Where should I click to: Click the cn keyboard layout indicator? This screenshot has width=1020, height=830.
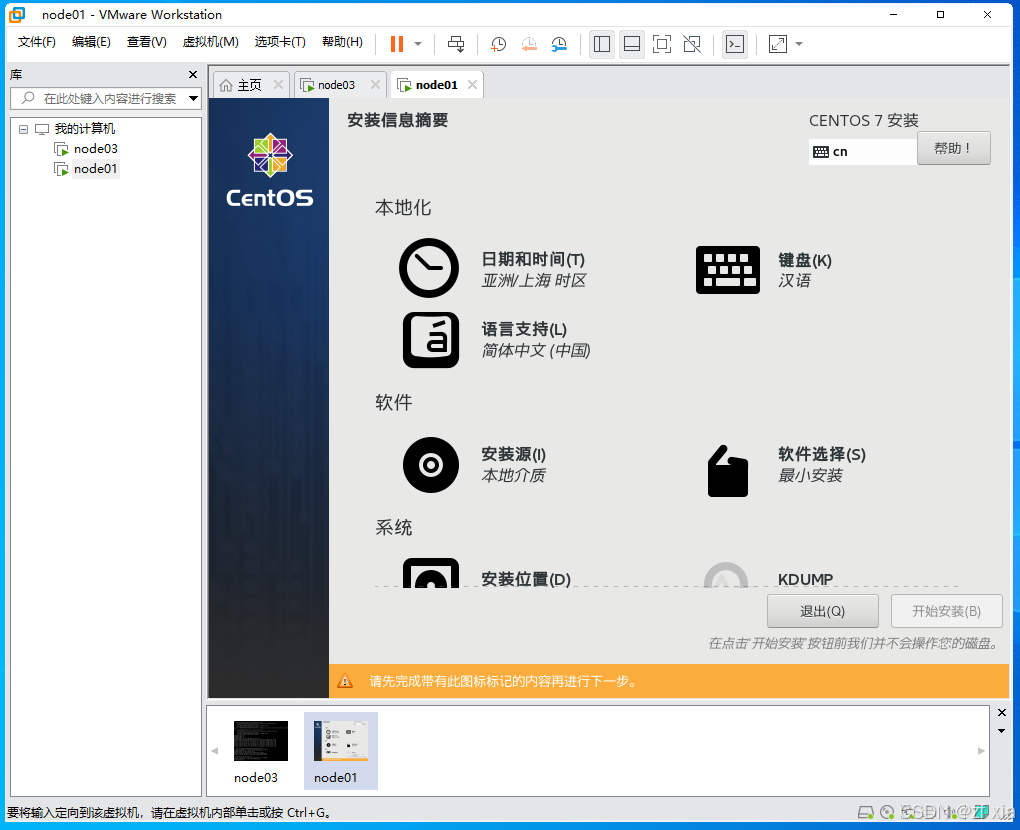coord(863,152)
